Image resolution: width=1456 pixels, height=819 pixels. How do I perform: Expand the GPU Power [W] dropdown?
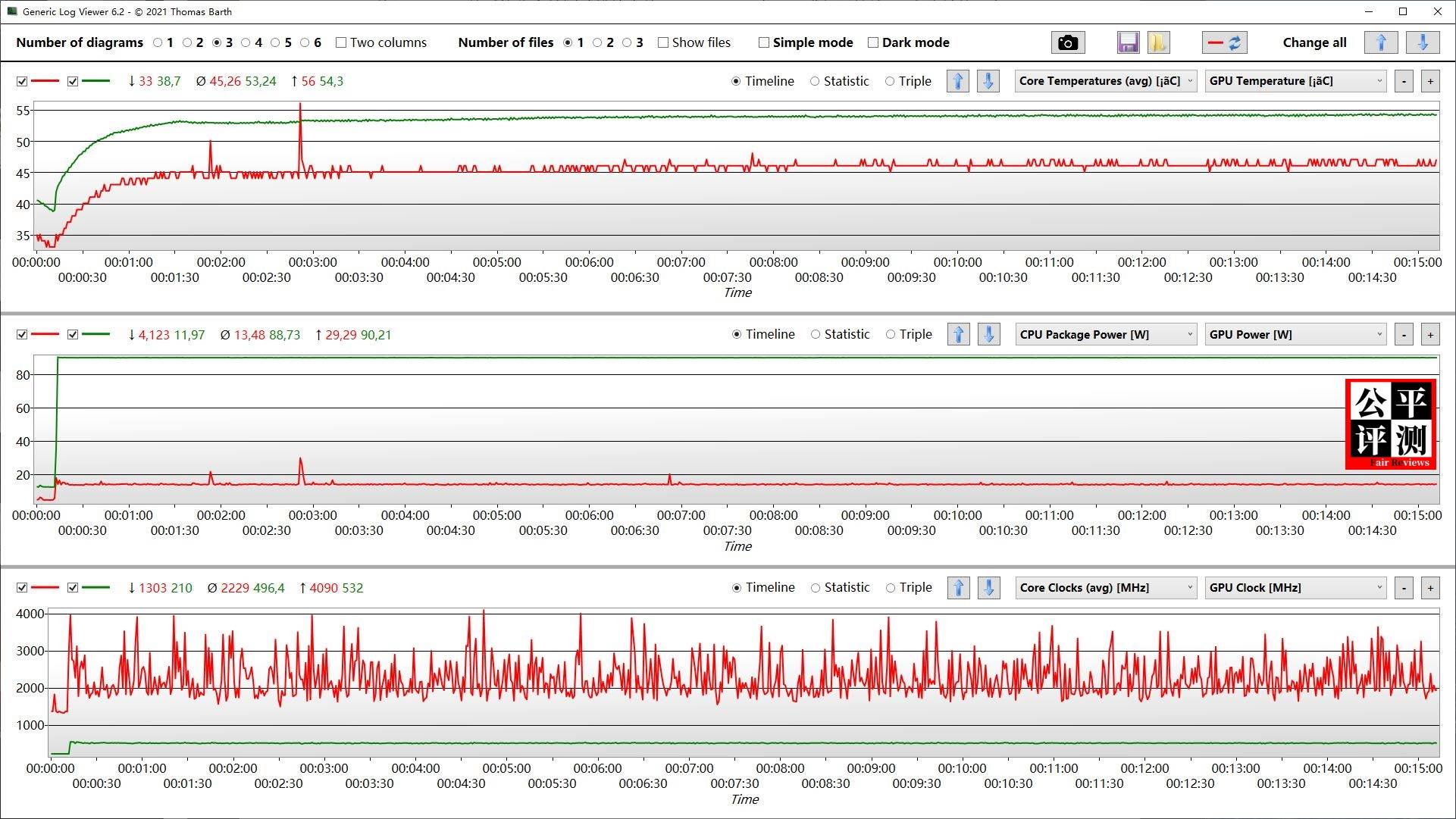coord(1295,334)
